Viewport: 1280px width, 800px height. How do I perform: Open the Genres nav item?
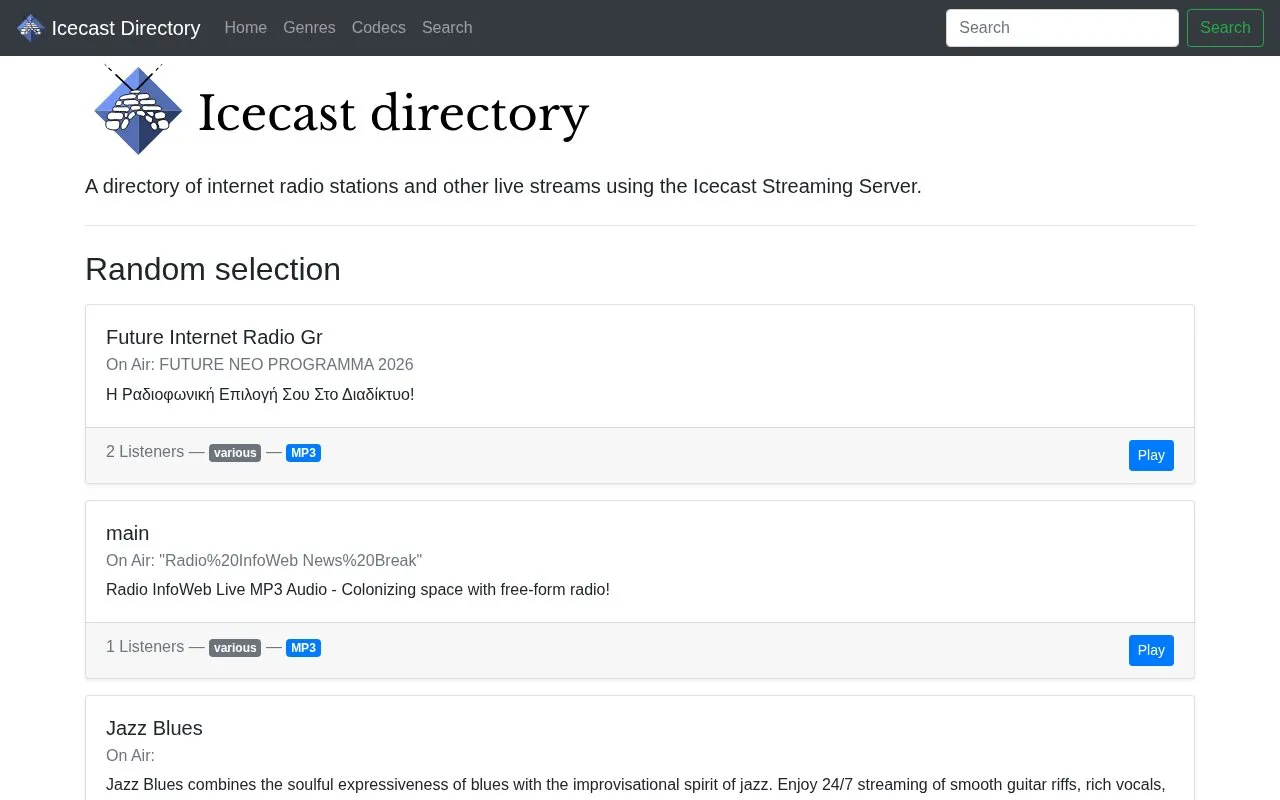(x=309, y=28)
